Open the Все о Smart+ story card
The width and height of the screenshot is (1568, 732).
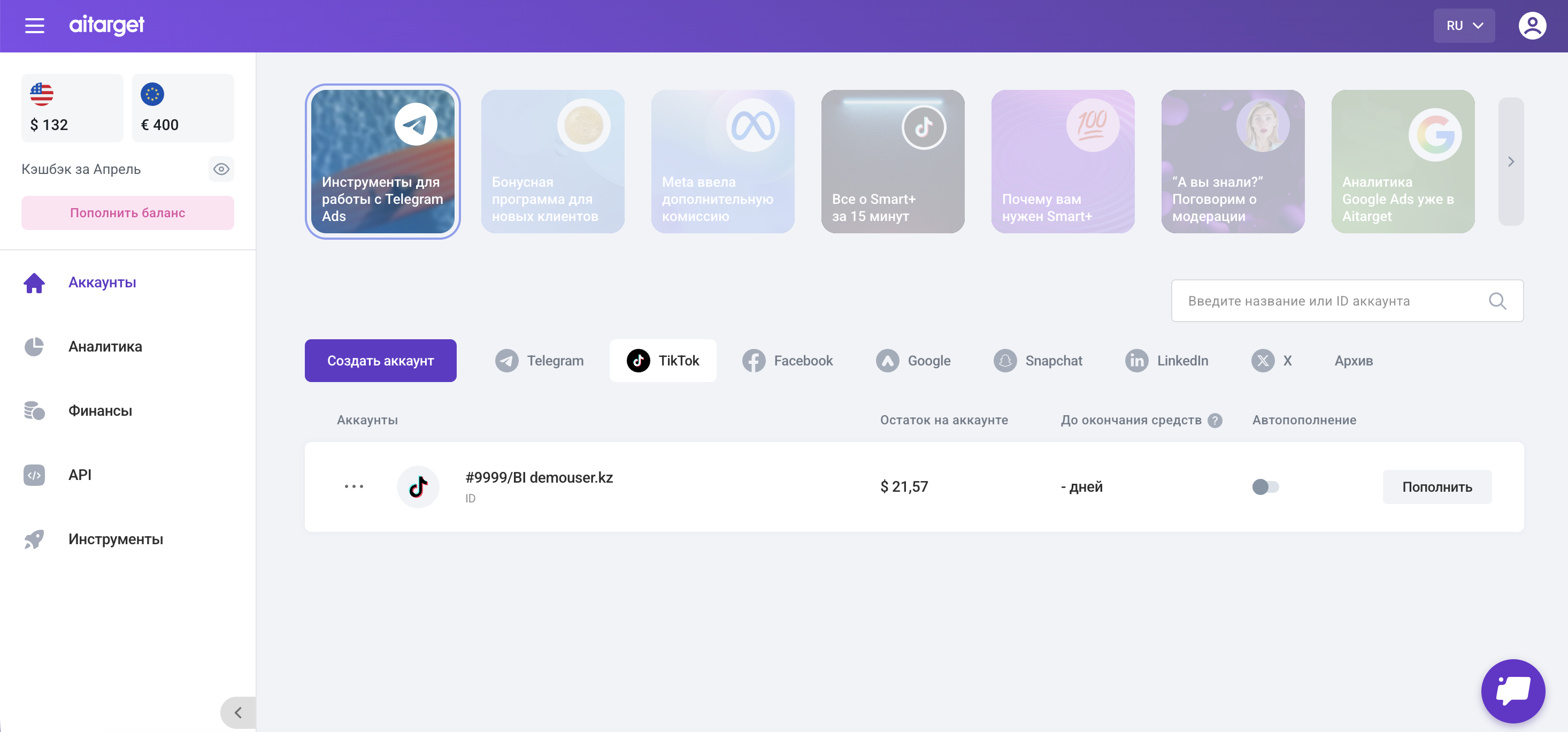click(893, 162)
